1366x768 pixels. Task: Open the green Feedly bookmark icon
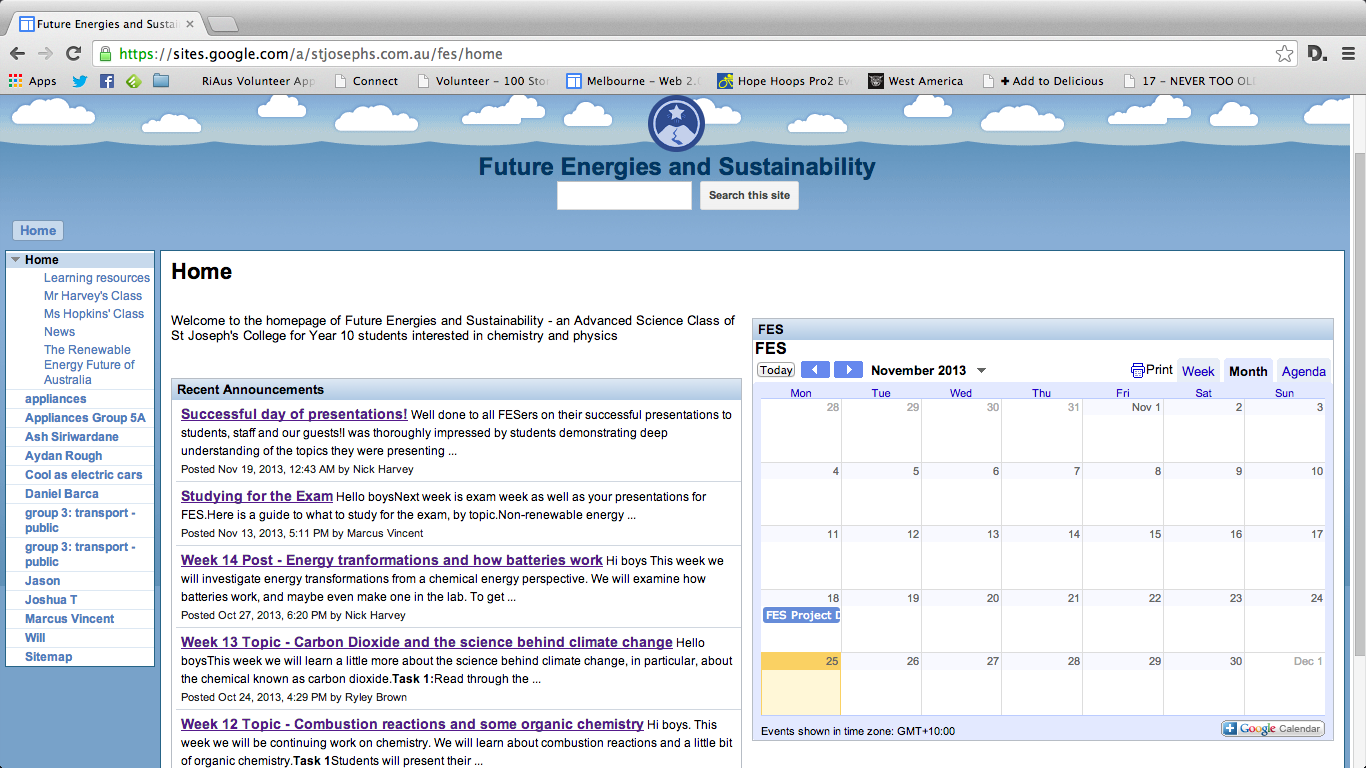[x=133, y=81]
